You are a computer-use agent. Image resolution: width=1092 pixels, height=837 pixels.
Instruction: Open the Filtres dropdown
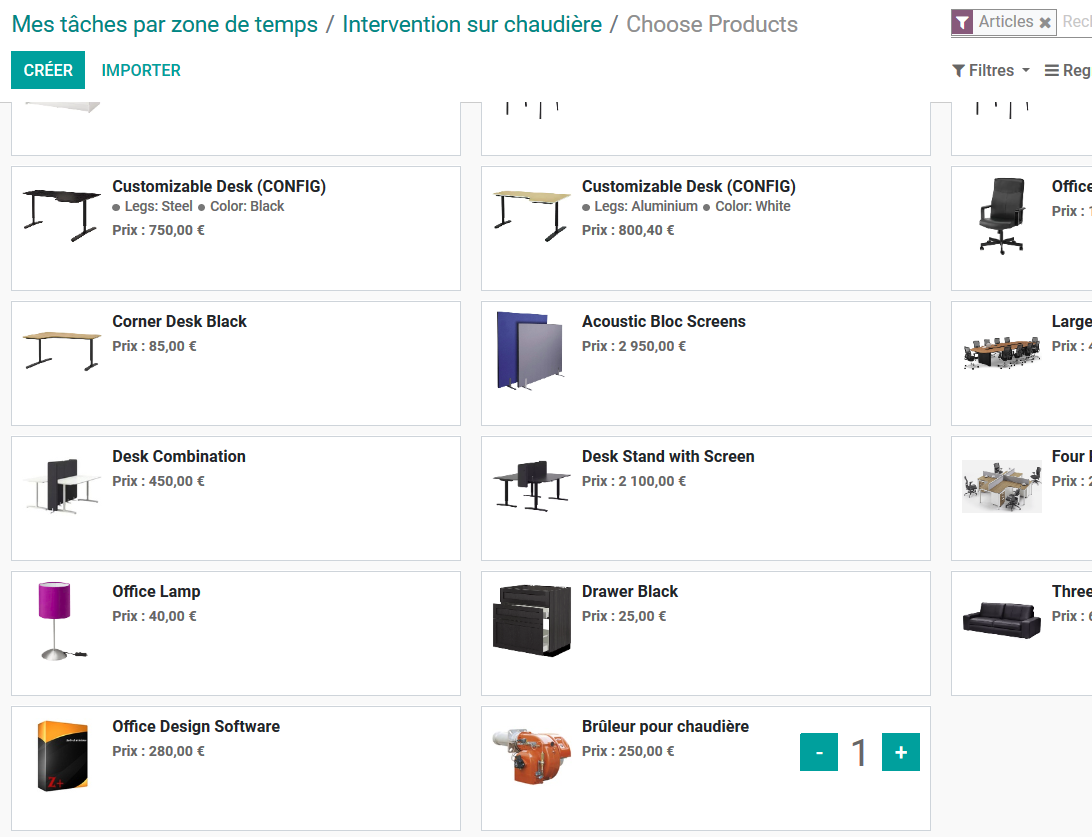(991, 70)
